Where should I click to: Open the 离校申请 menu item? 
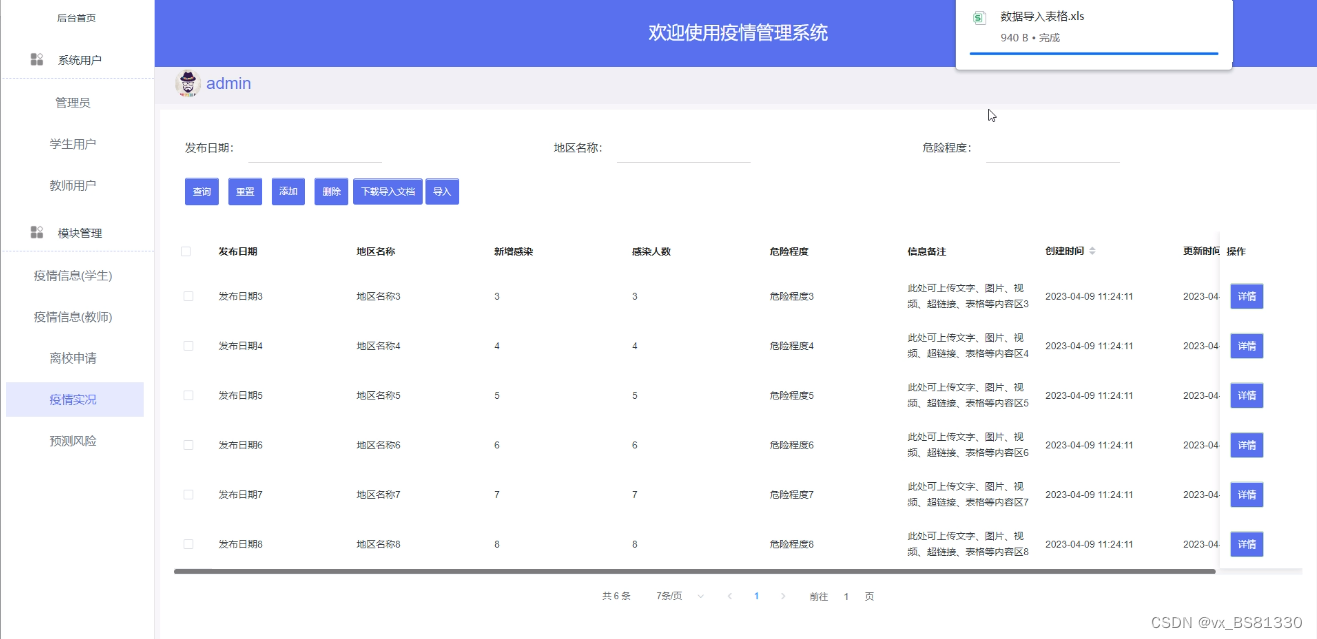pos(74,358)
